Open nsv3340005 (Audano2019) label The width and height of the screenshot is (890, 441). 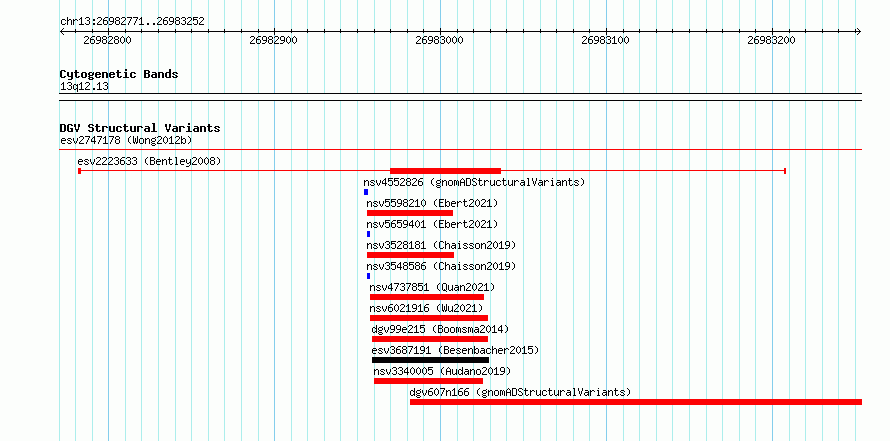(x=442, y=371)
